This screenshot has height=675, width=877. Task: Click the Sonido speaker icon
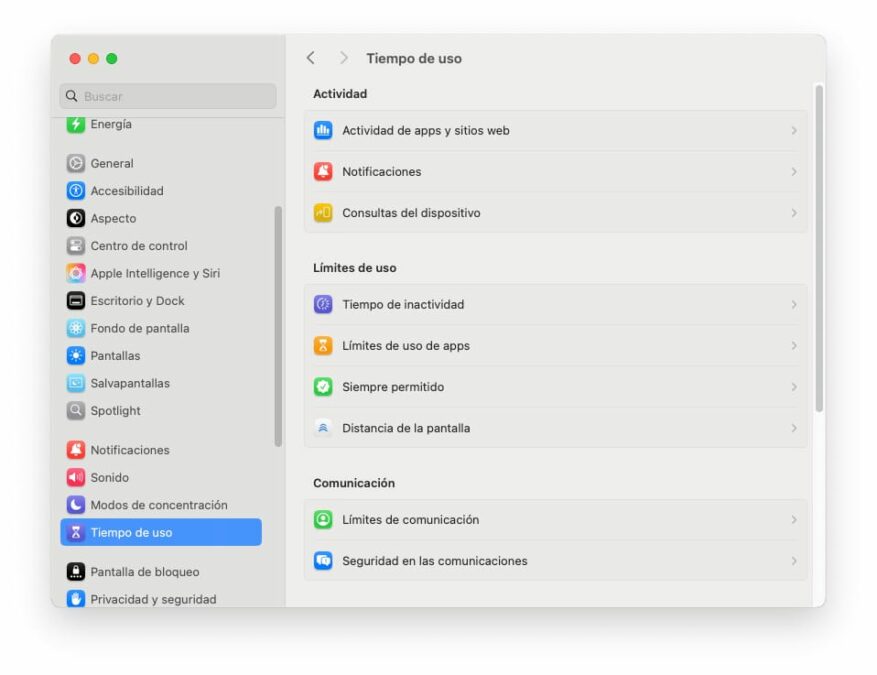(76, 477)
